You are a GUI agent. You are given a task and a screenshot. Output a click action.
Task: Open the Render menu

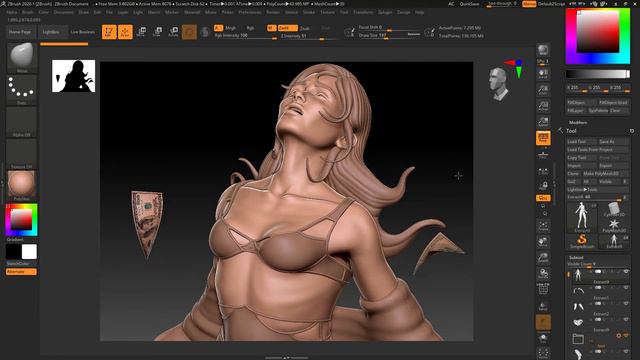(273, 12)
